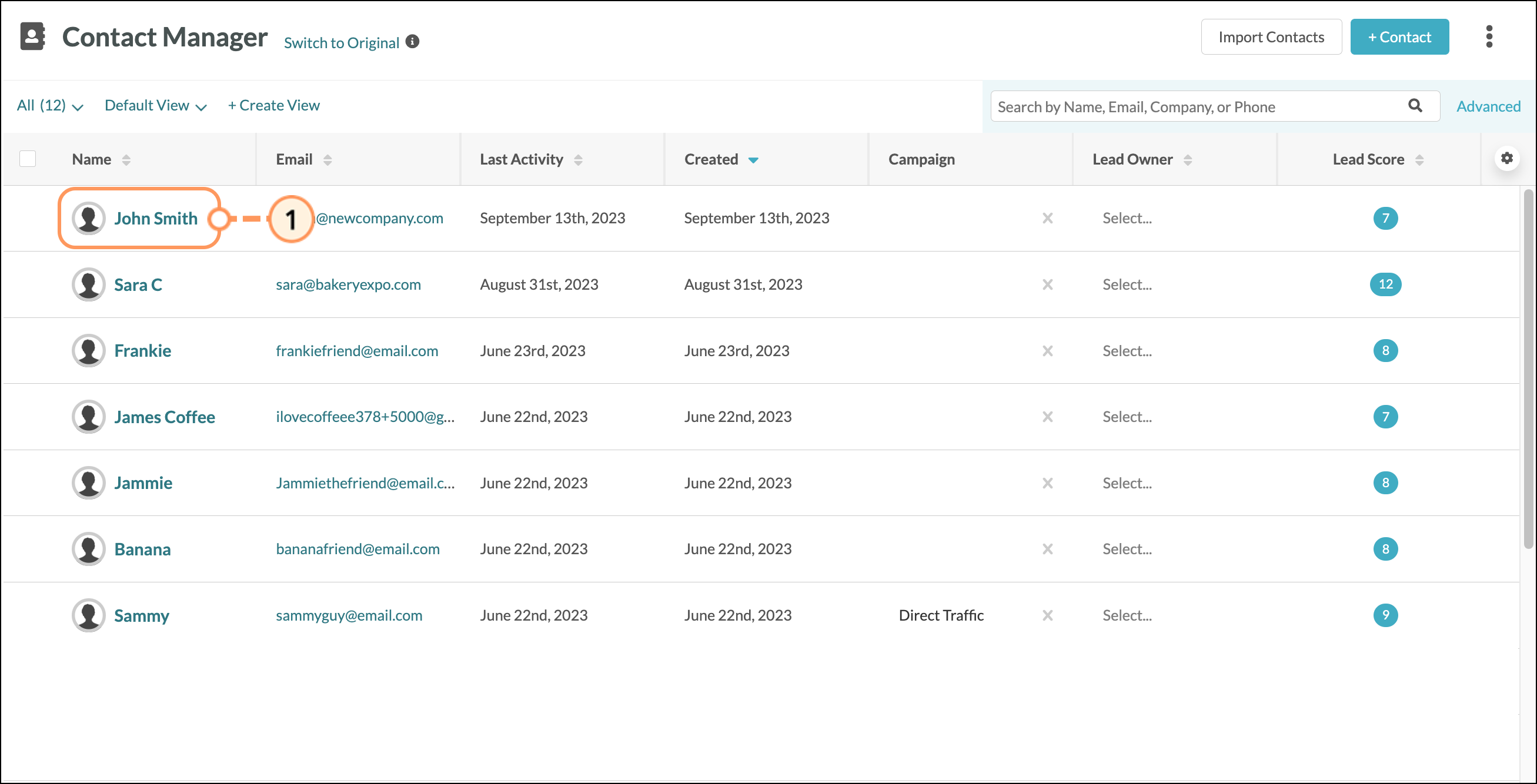Click the search magnifier icon
Screen dimensions: 1537x784
tap(1415, 106)
